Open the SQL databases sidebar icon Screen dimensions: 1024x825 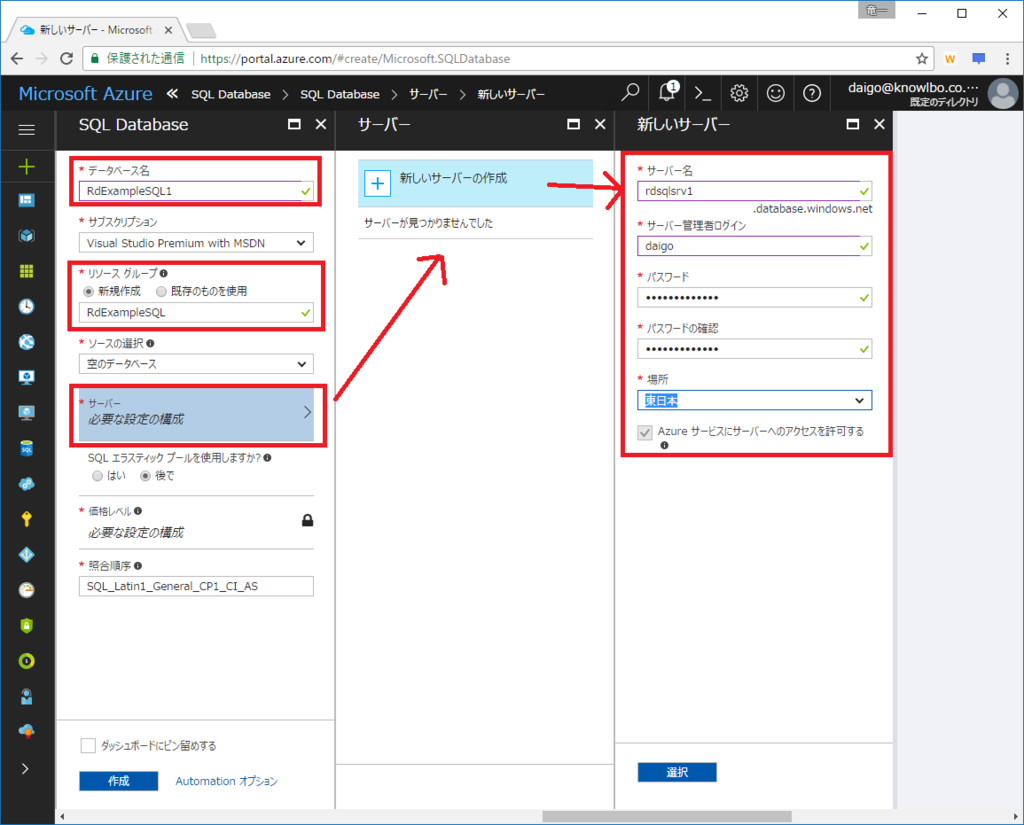tap(27, 448)
